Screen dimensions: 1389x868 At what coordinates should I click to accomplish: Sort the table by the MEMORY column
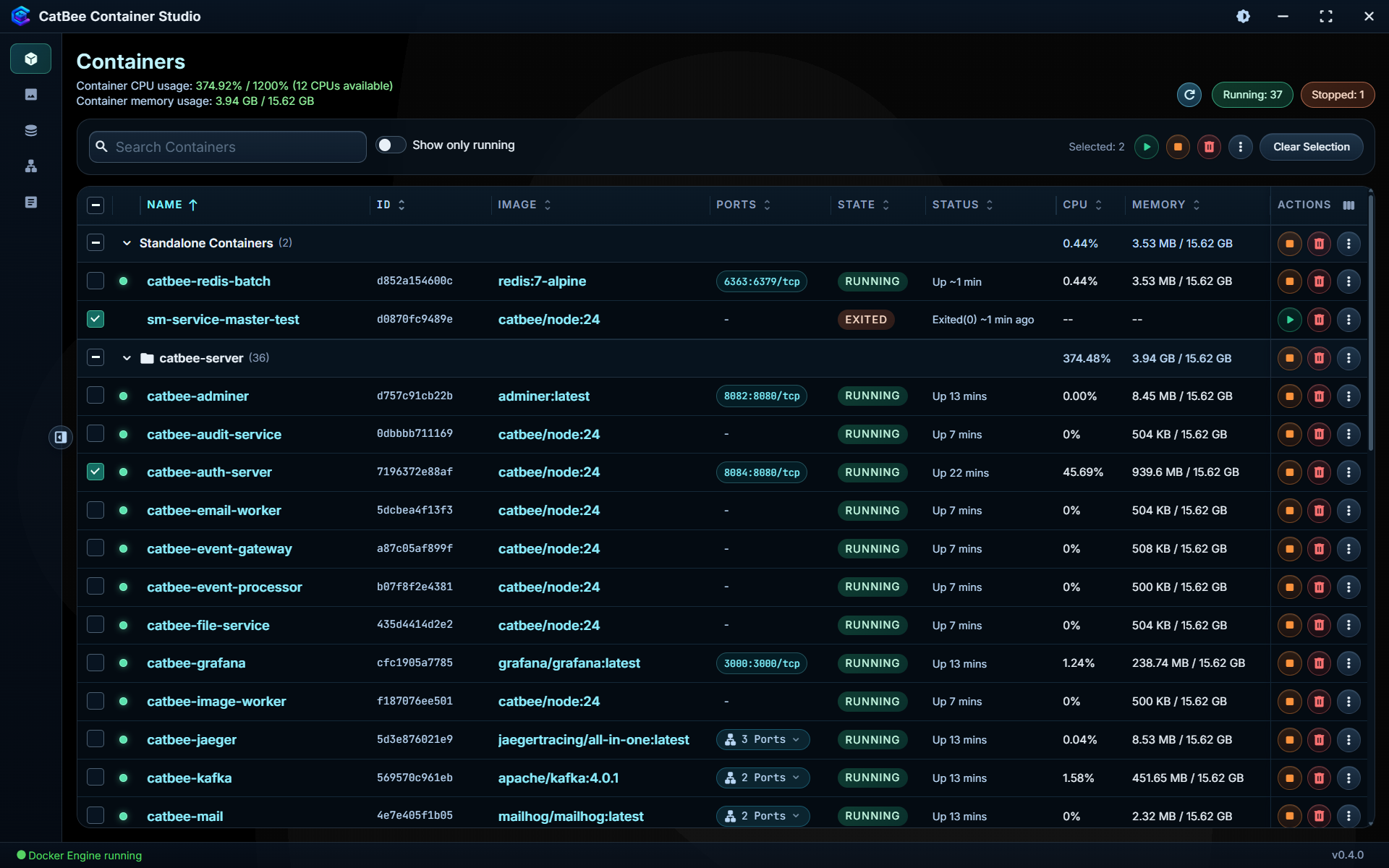point(1166,205)
